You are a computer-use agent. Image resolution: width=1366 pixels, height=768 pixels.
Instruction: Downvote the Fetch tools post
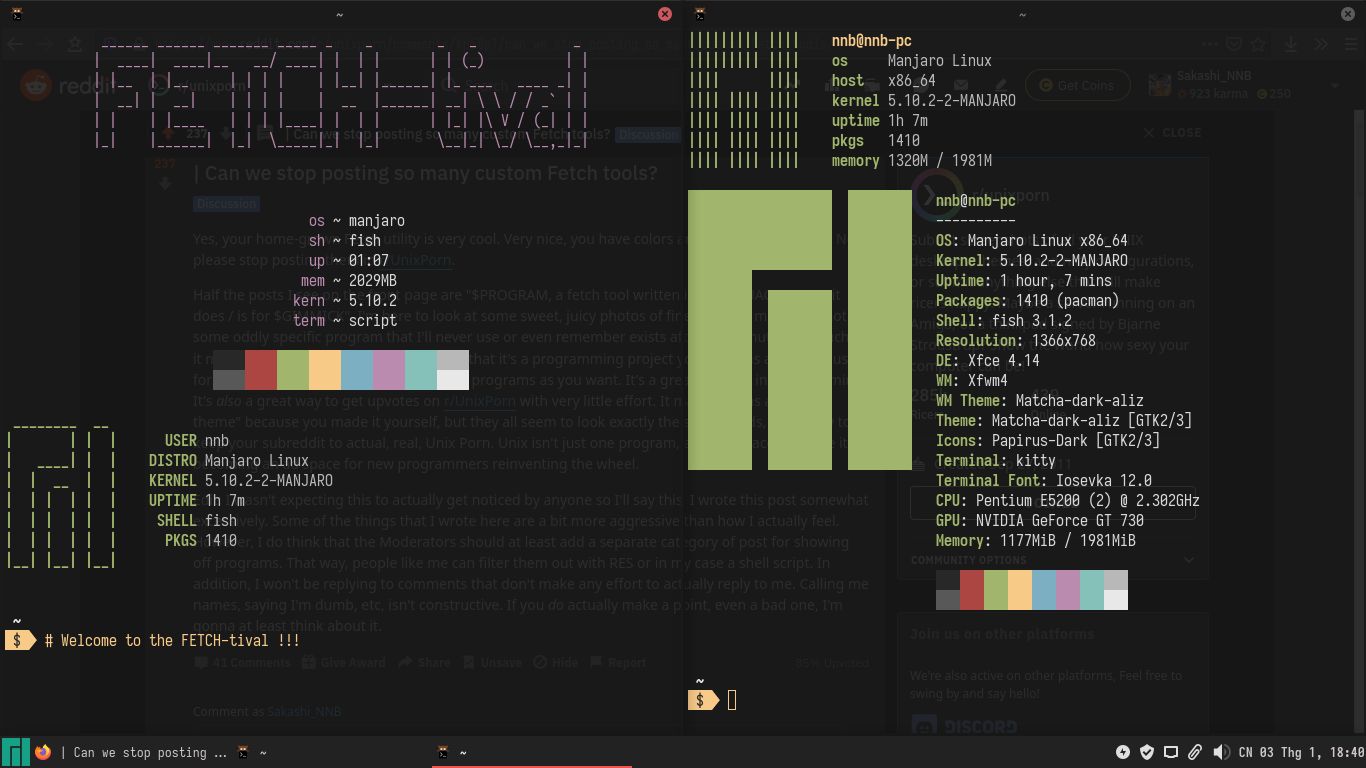[165, 181]
